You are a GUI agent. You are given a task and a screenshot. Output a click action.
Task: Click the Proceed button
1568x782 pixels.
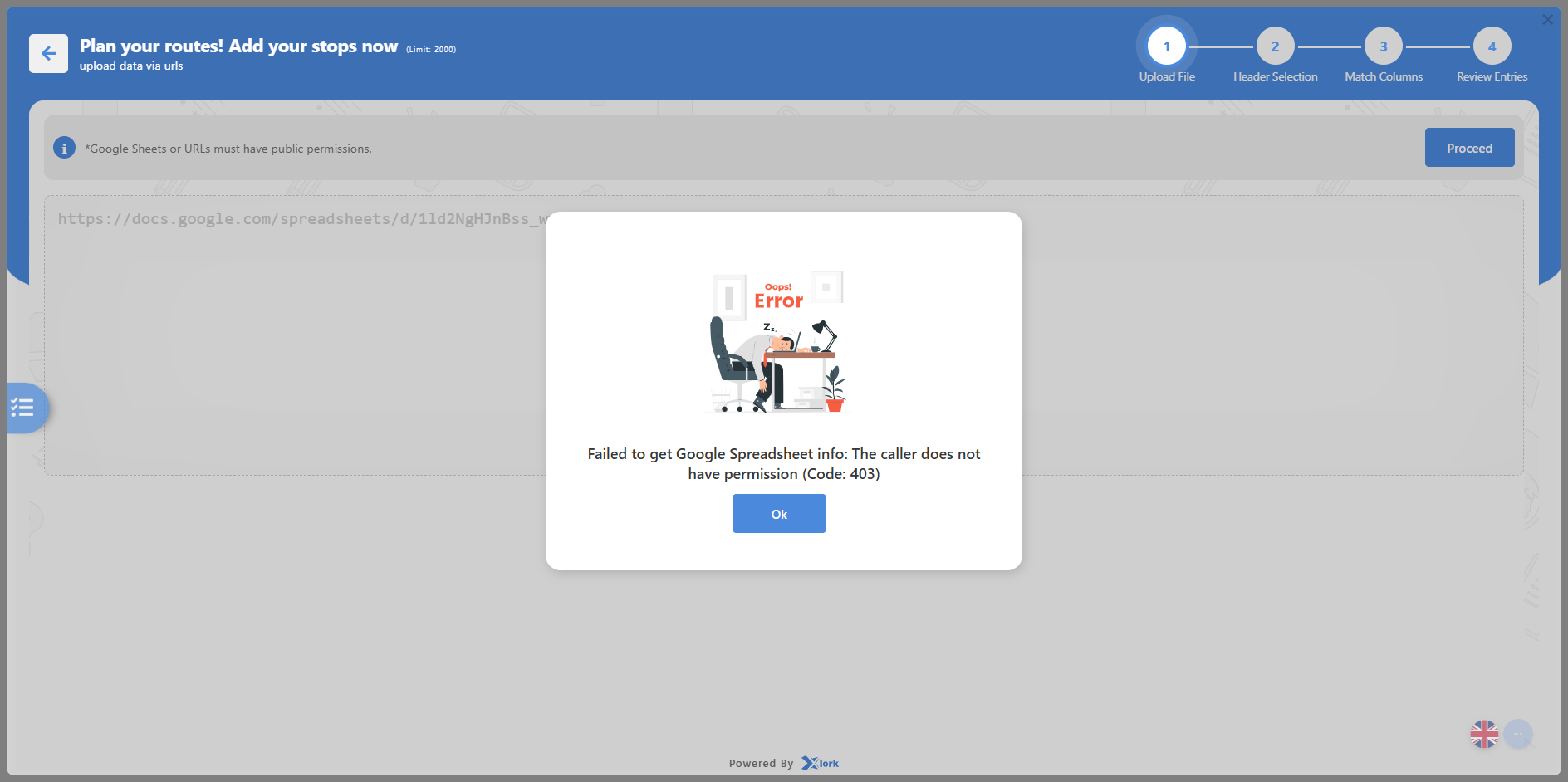coord(1469,148)
